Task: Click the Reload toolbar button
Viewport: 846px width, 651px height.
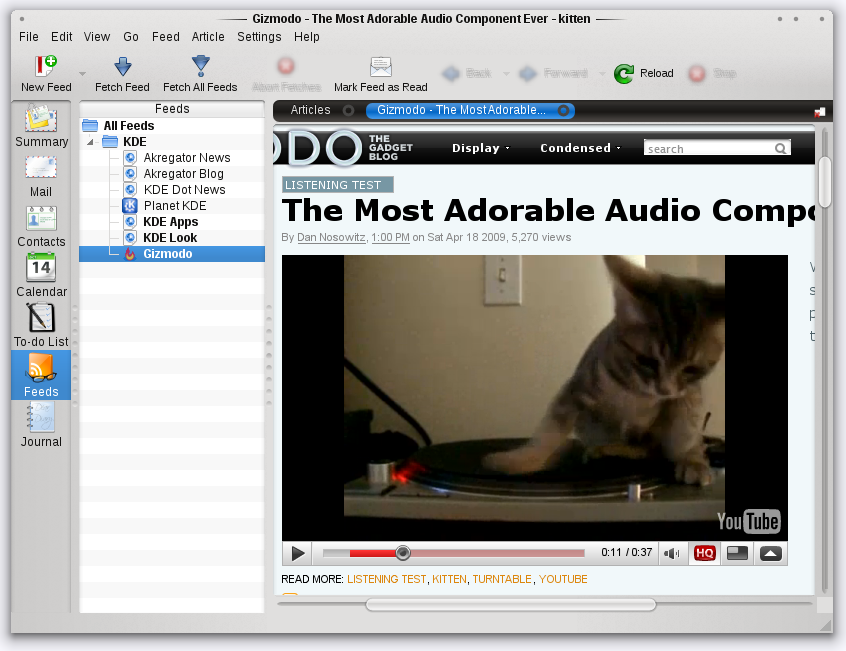Action: point(644,73)
